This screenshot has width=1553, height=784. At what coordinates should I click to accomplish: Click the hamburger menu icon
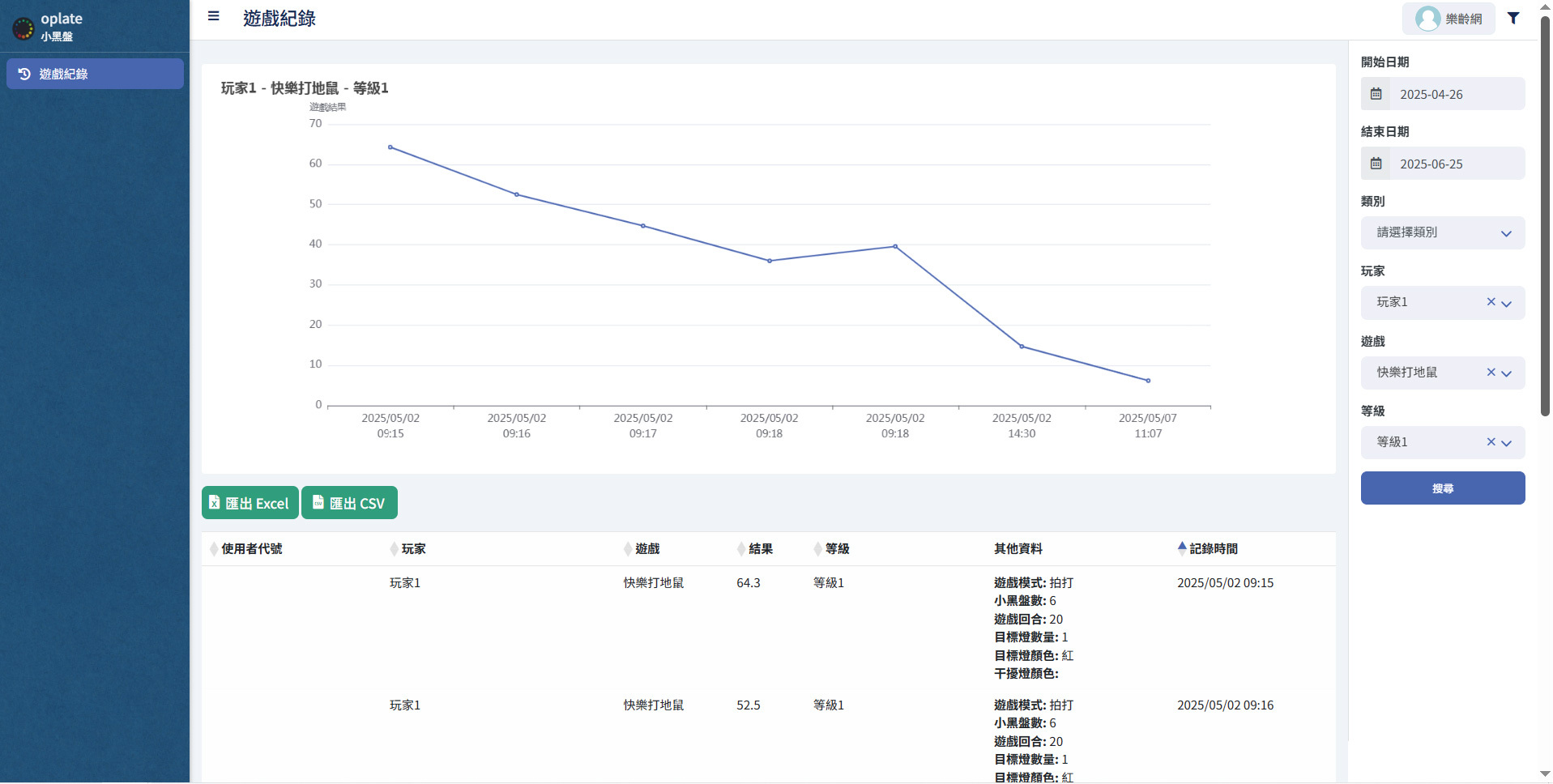coord(213,16)
